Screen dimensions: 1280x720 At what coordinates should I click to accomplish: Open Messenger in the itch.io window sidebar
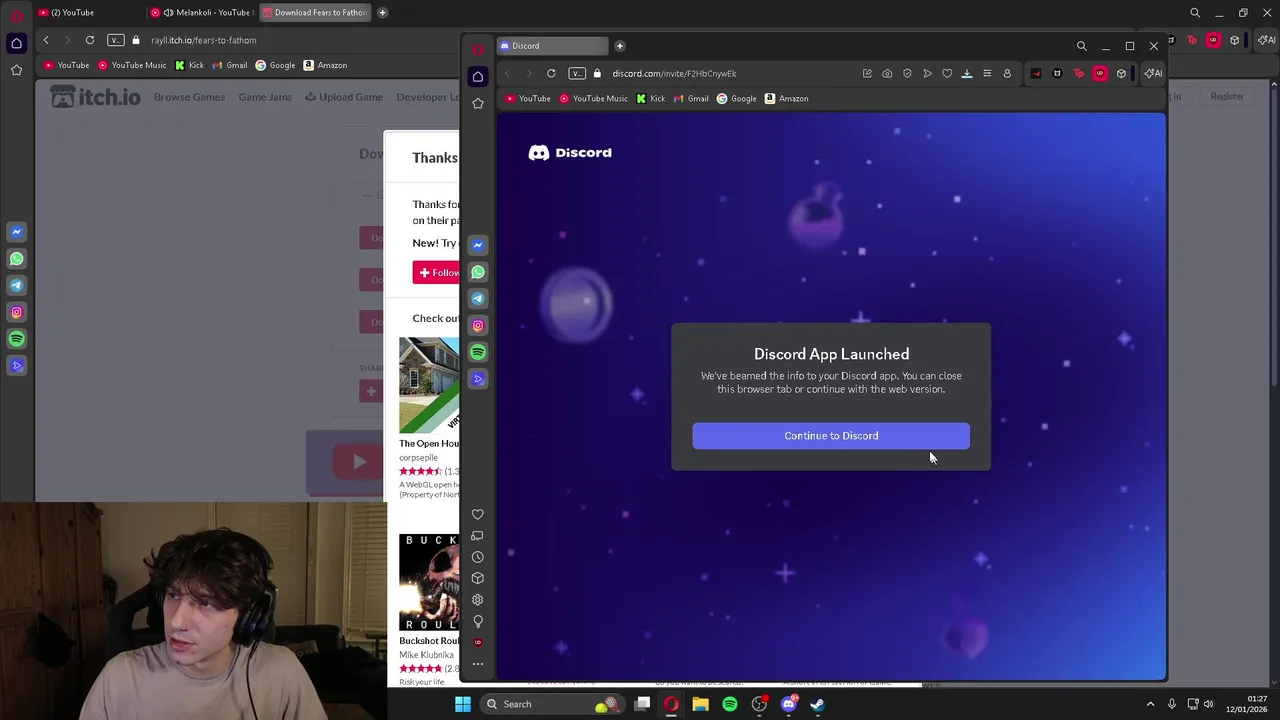coord(16,232)
